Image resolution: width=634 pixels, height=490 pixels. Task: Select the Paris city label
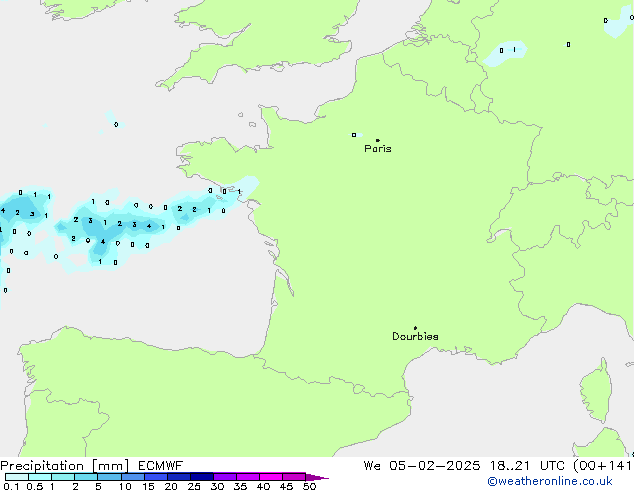point(378,149)
